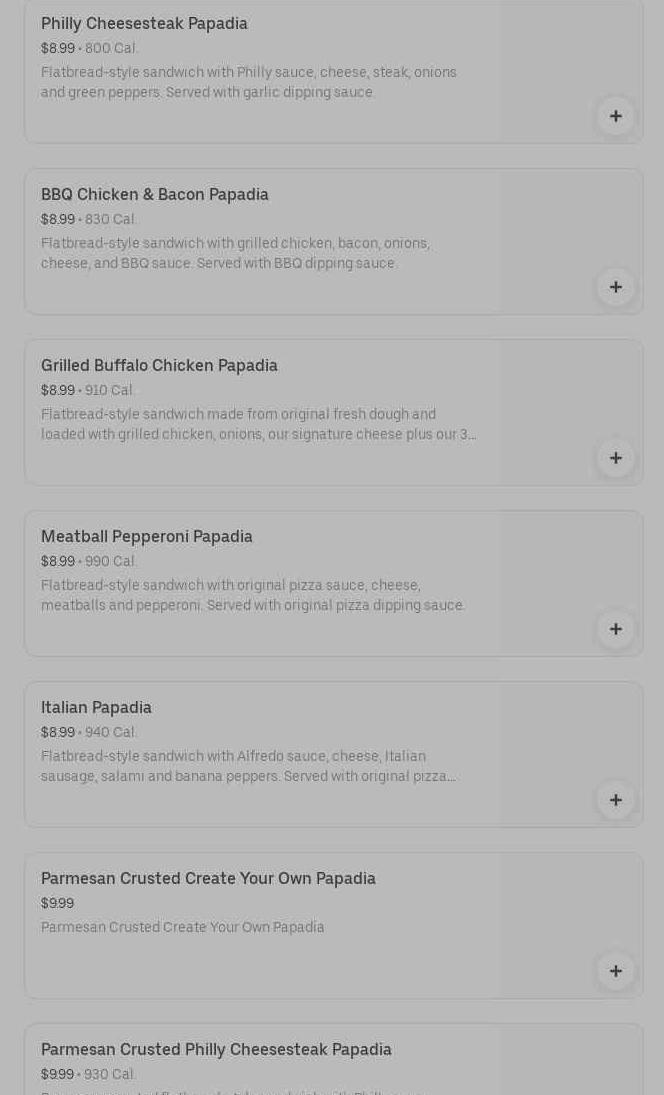Expand truncated Italian Papadia description

coord(248,767)
